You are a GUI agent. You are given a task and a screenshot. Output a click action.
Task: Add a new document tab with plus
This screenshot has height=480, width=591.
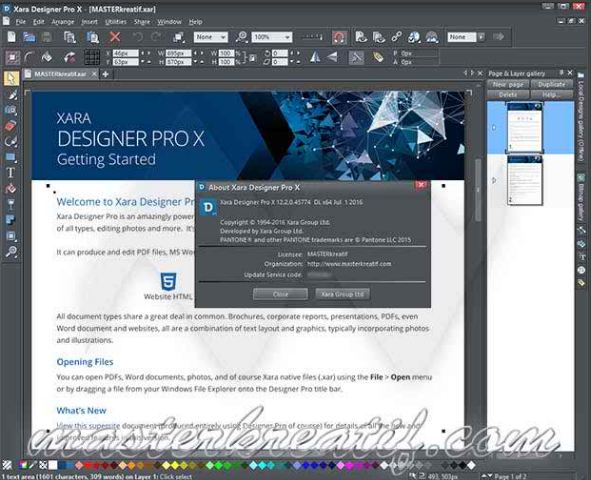(x=106, y=74)
